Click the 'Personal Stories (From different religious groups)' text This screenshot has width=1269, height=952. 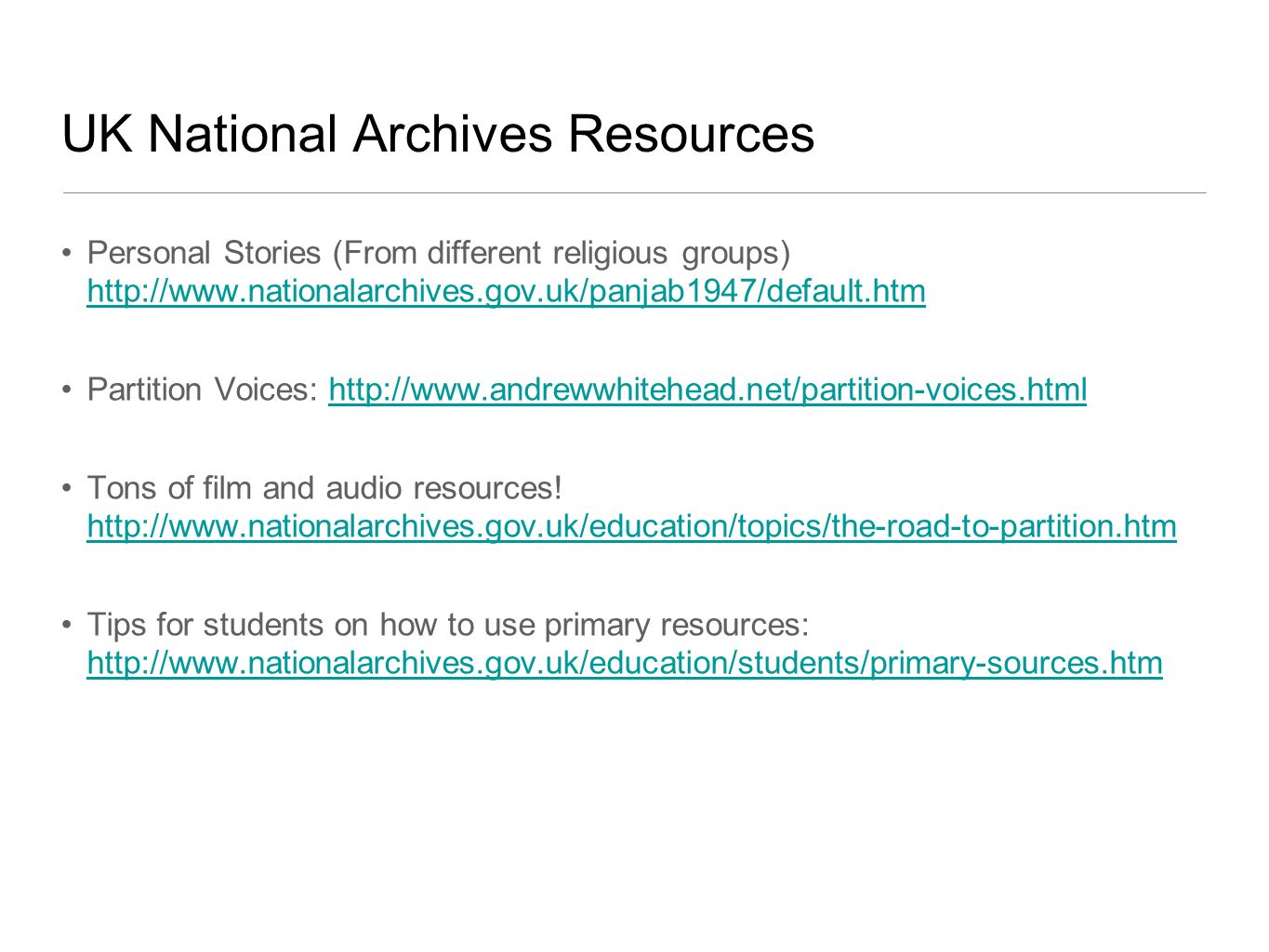tap(439, 253)
